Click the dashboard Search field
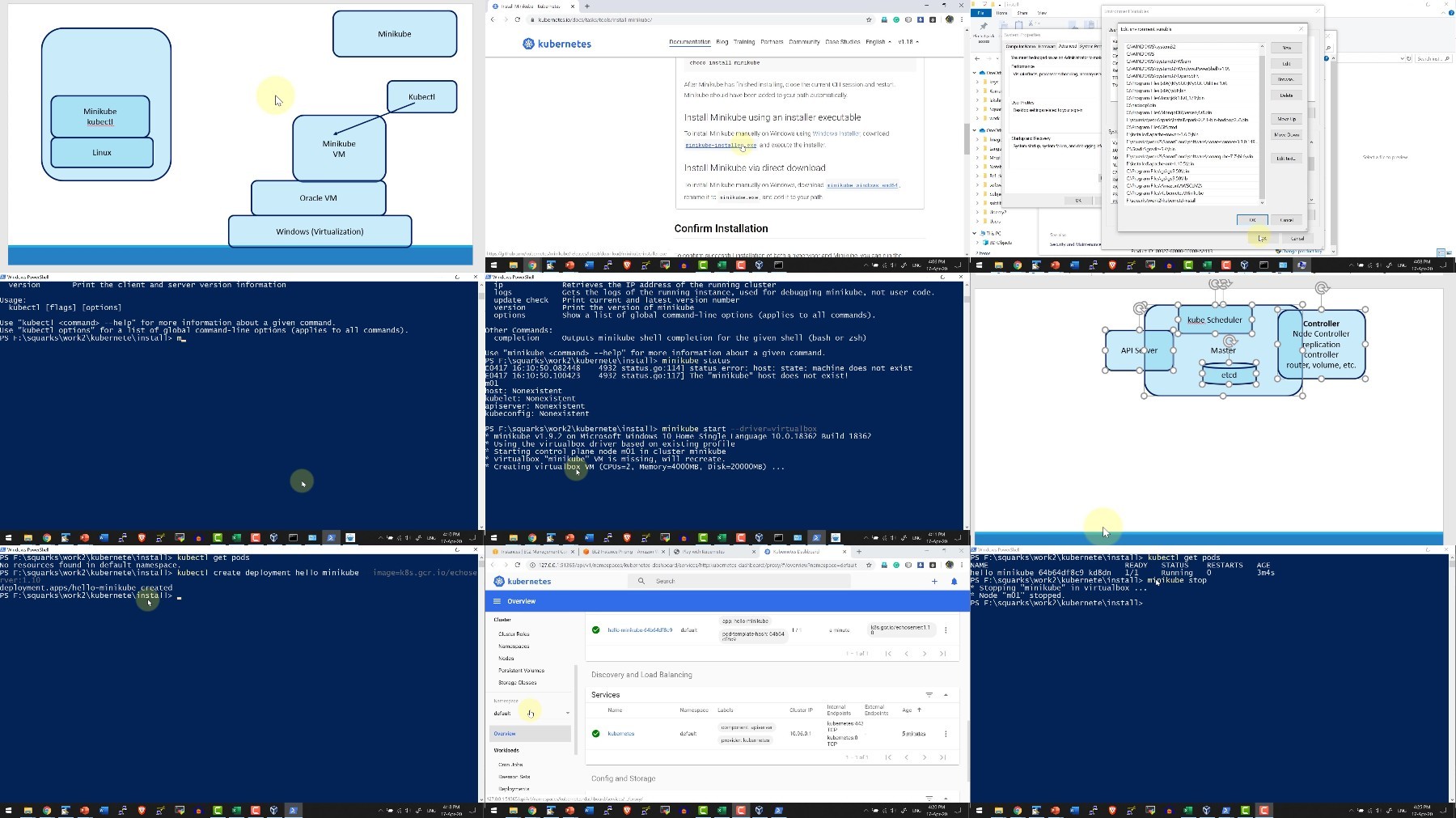The height and width of the screenshot is (818, 1456). [x=740, y=581]
